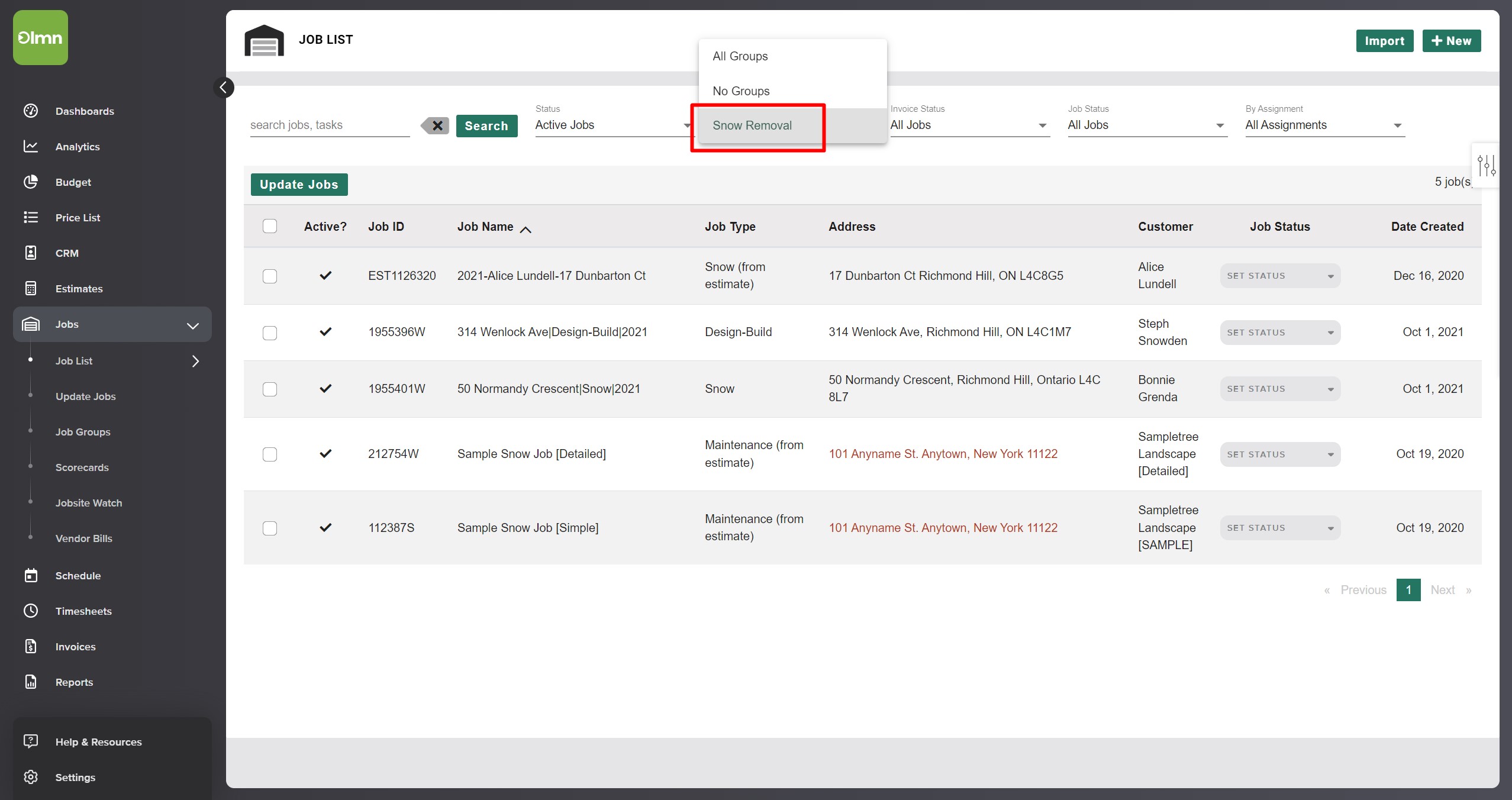This screenshot has width=1512, height=800.
Task: Click the Jobs garage icon in sidebar
Action: point(31,324)
